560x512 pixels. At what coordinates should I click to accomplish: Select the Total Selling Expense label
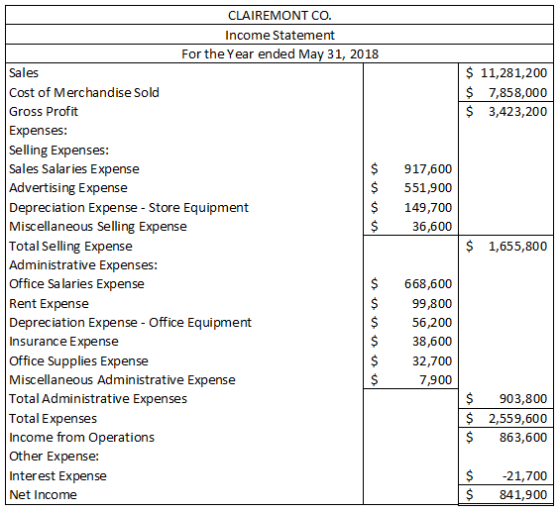click(70, 246)
